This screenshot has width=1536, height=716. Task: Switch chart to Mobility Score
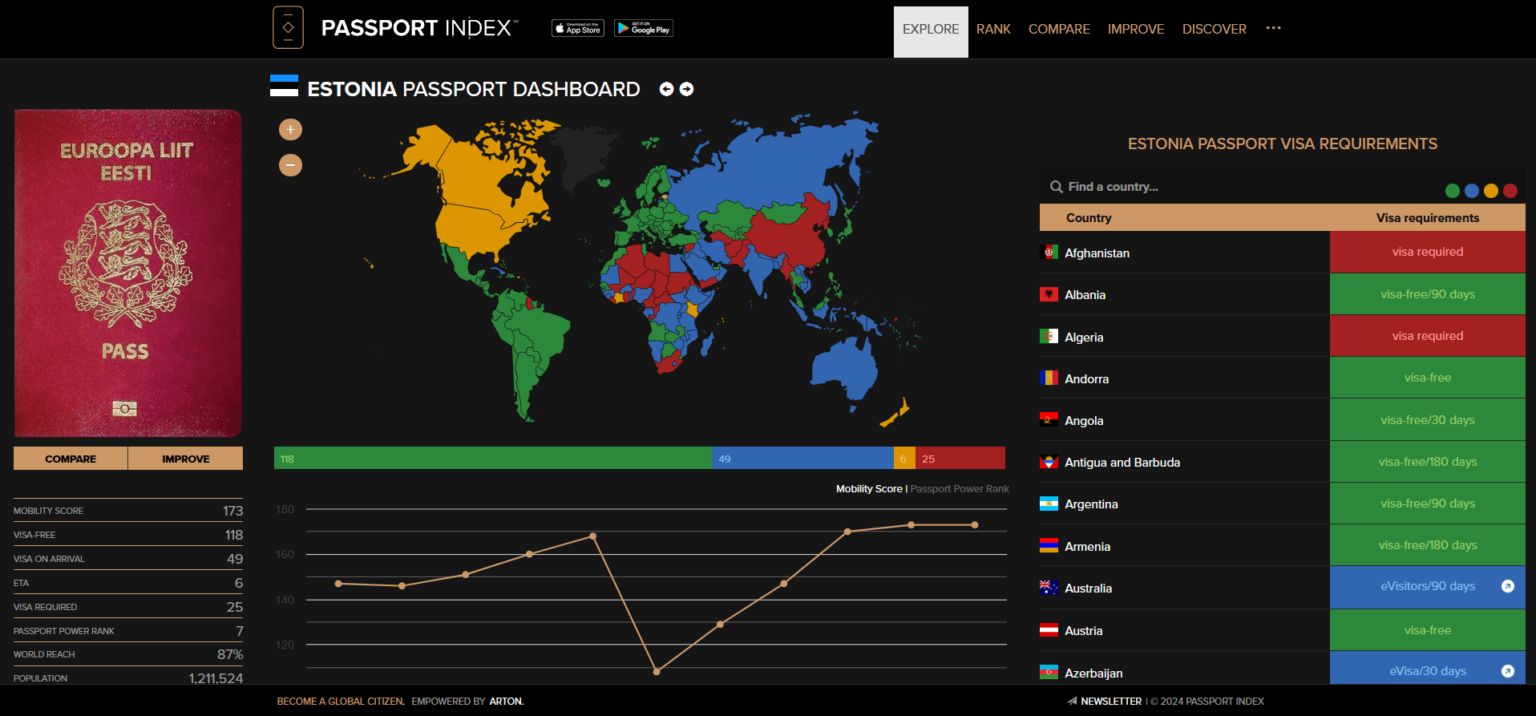pos(869,489)
